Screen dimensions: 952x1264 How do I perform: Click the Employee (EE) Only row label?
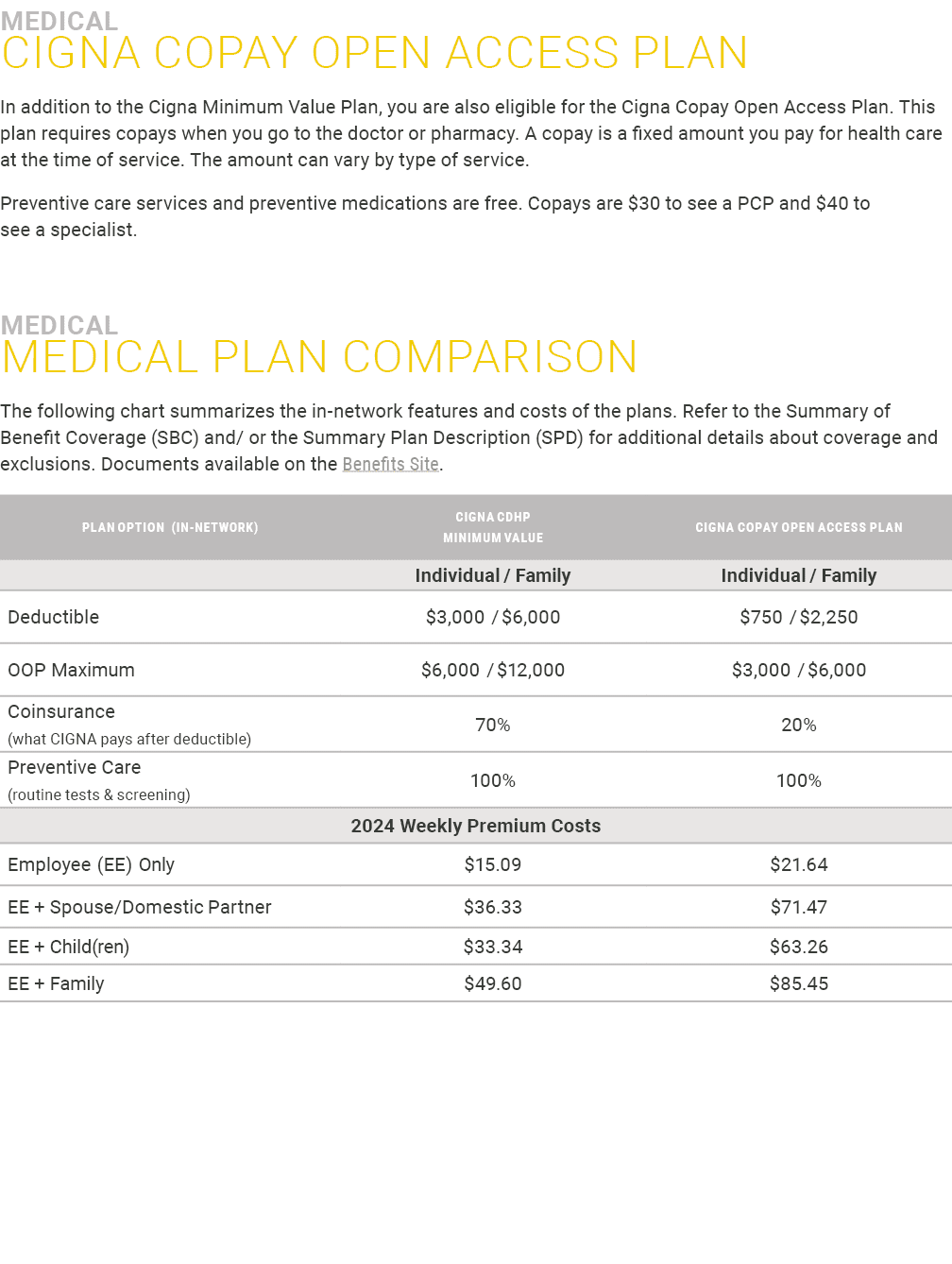click(92, 864)
